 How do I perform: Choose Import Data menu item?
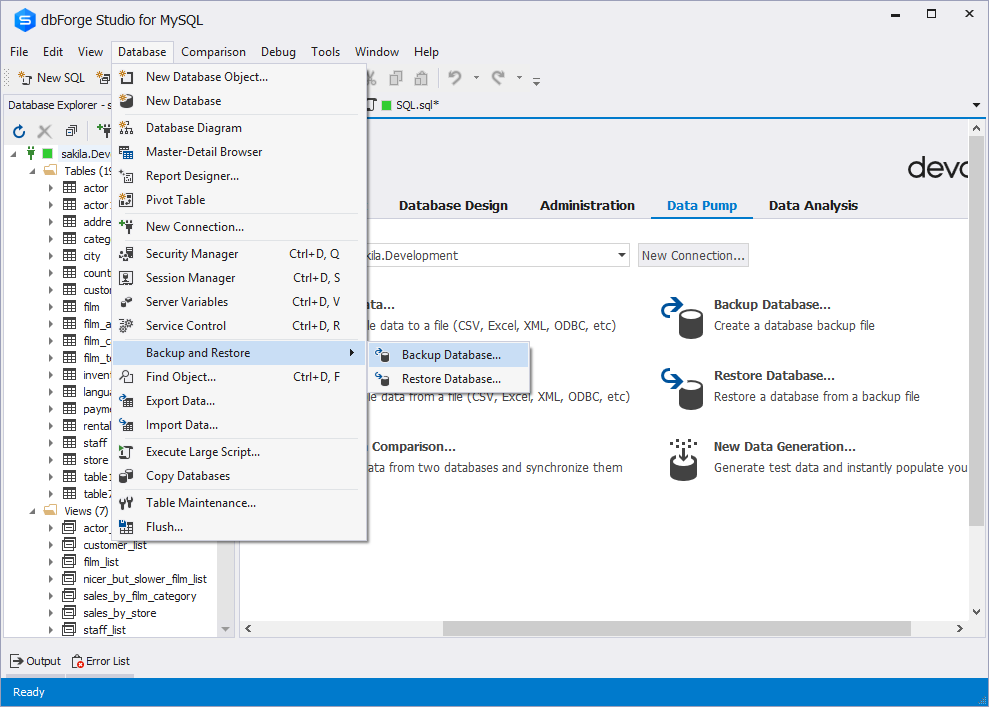click(x=240, y=425)
